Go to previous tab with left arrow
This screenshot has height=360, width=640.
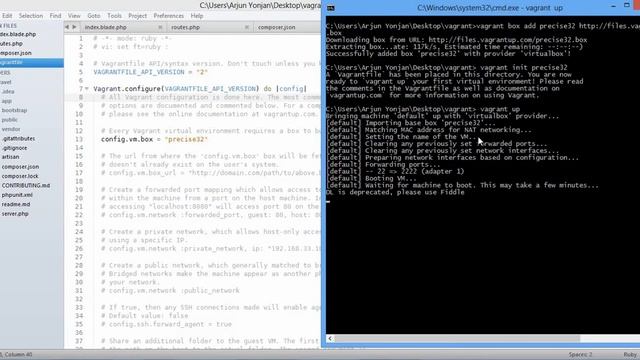click(x=67, y=27)
